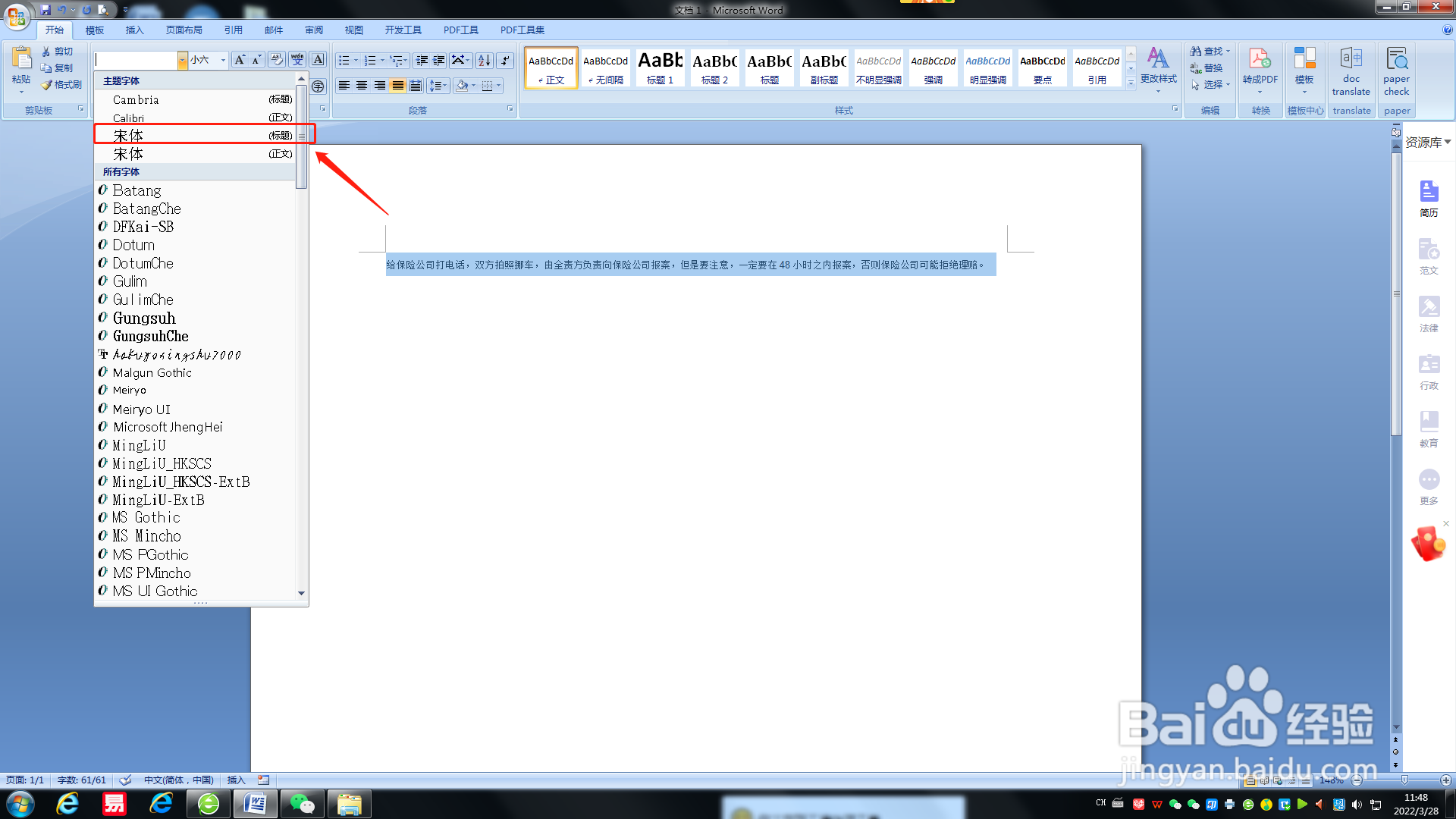The image size is (1456, 819).
Task: Activate the Format Painter (格式刷) brush
Action: point(61,84)
